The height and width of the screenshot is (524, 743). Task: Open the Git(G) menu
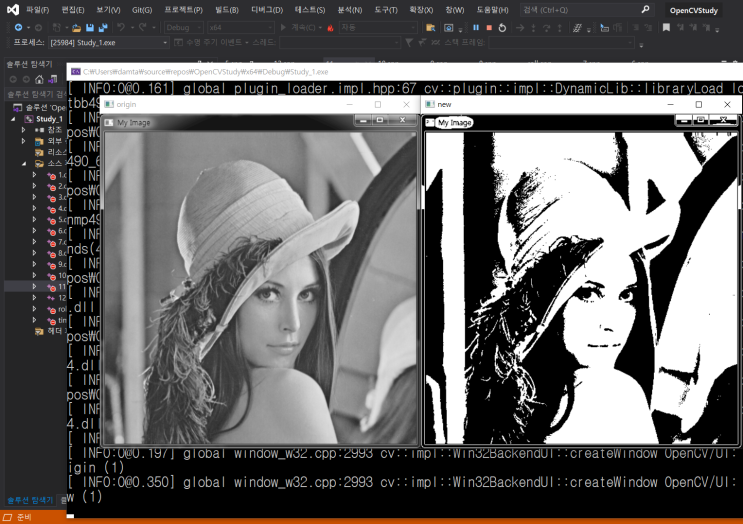tap(142, 10)
